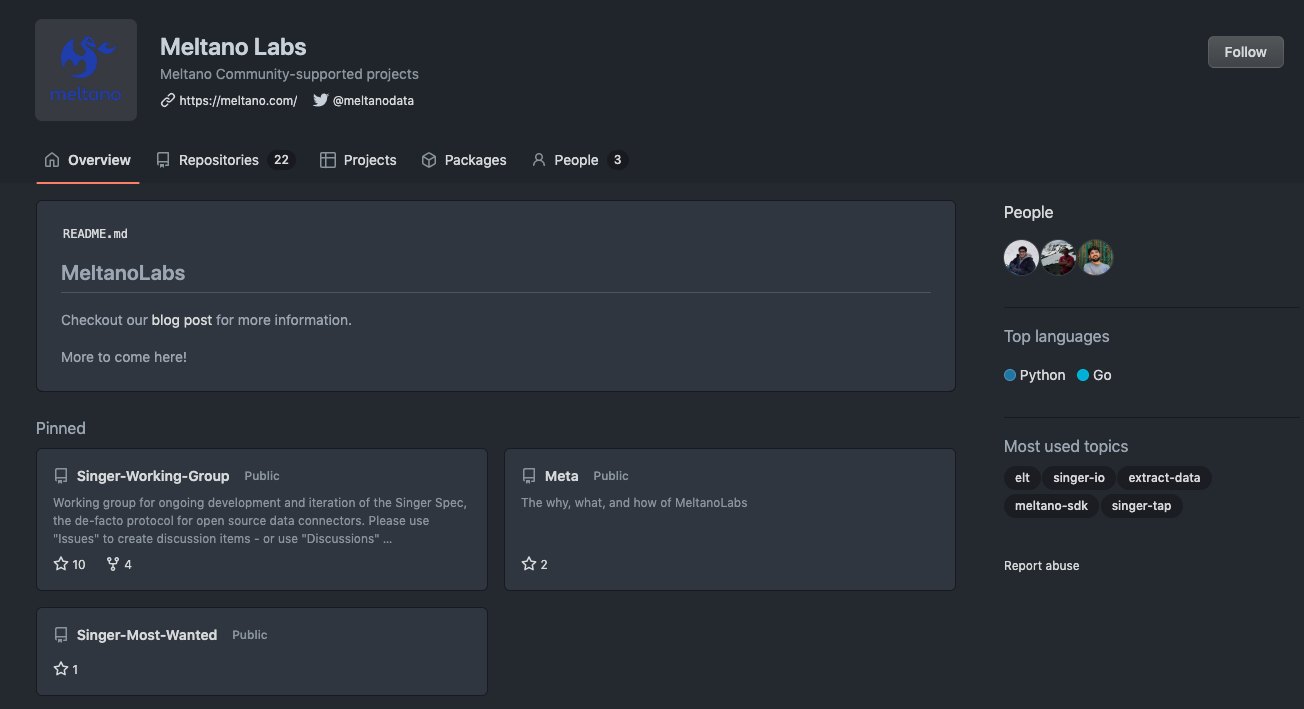
Task: Click the Follow button
Action: tap(1245, 52)
